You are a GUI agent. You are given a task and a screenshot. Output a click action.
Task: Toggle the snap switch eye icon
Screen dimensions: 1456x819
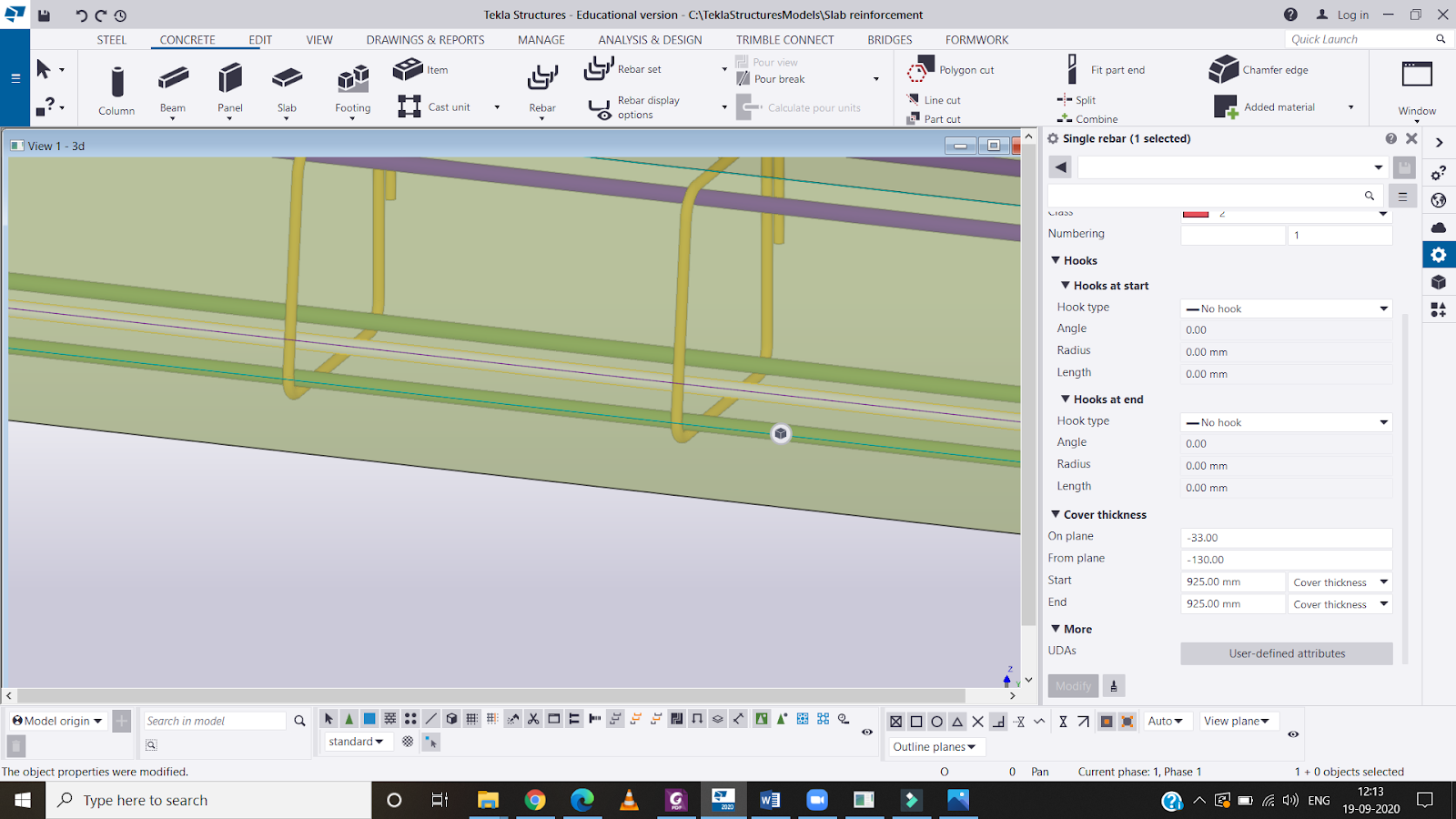pos(1293,733)
